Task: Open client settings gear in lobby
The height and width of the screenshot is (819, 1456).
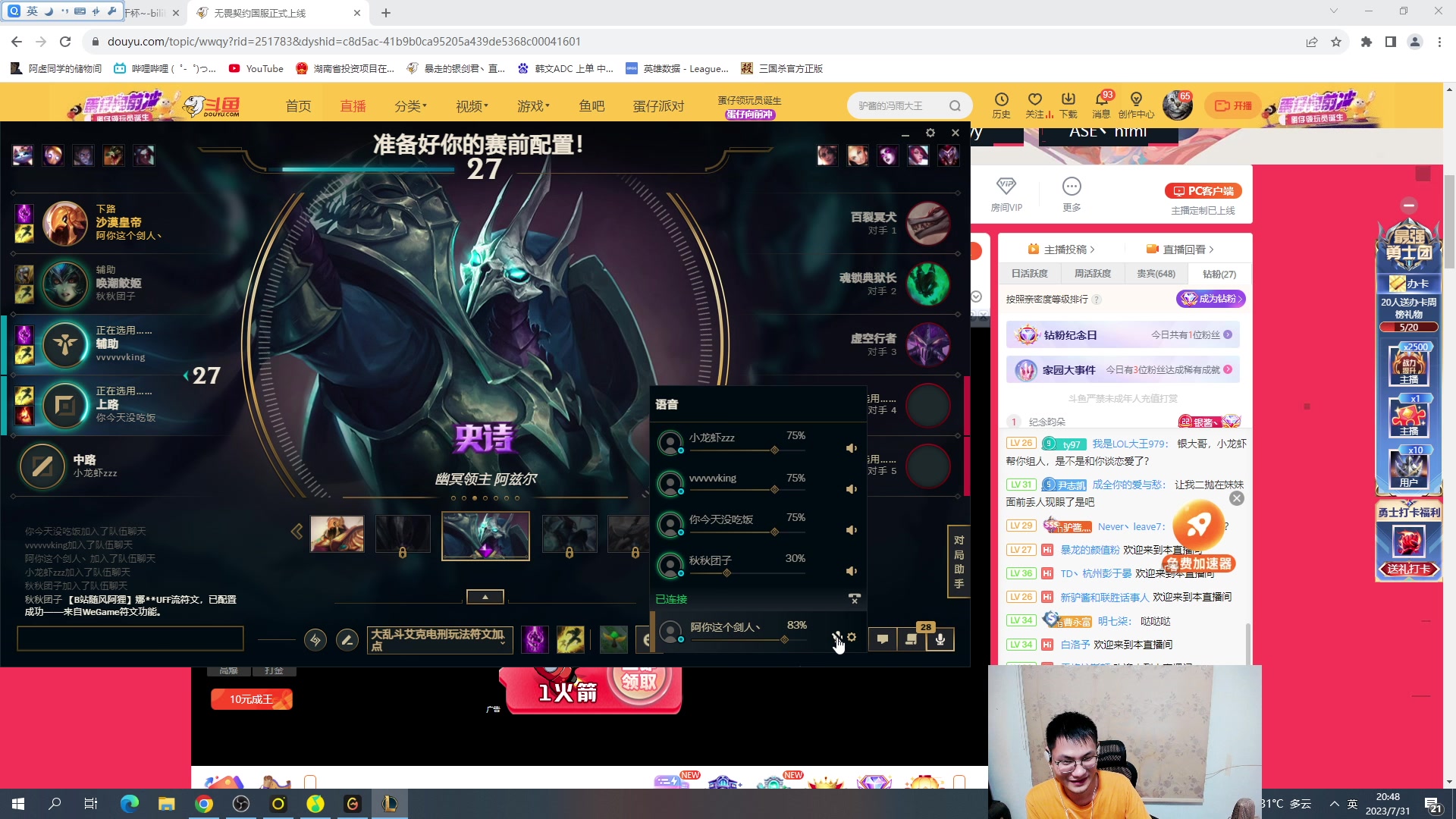Action: click(x=930, y=133)
